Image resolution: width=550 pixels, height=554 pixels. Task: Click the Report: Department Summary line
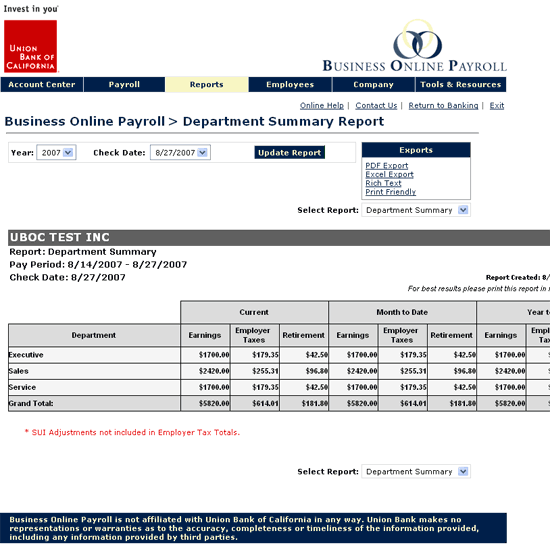coord(83,252)
